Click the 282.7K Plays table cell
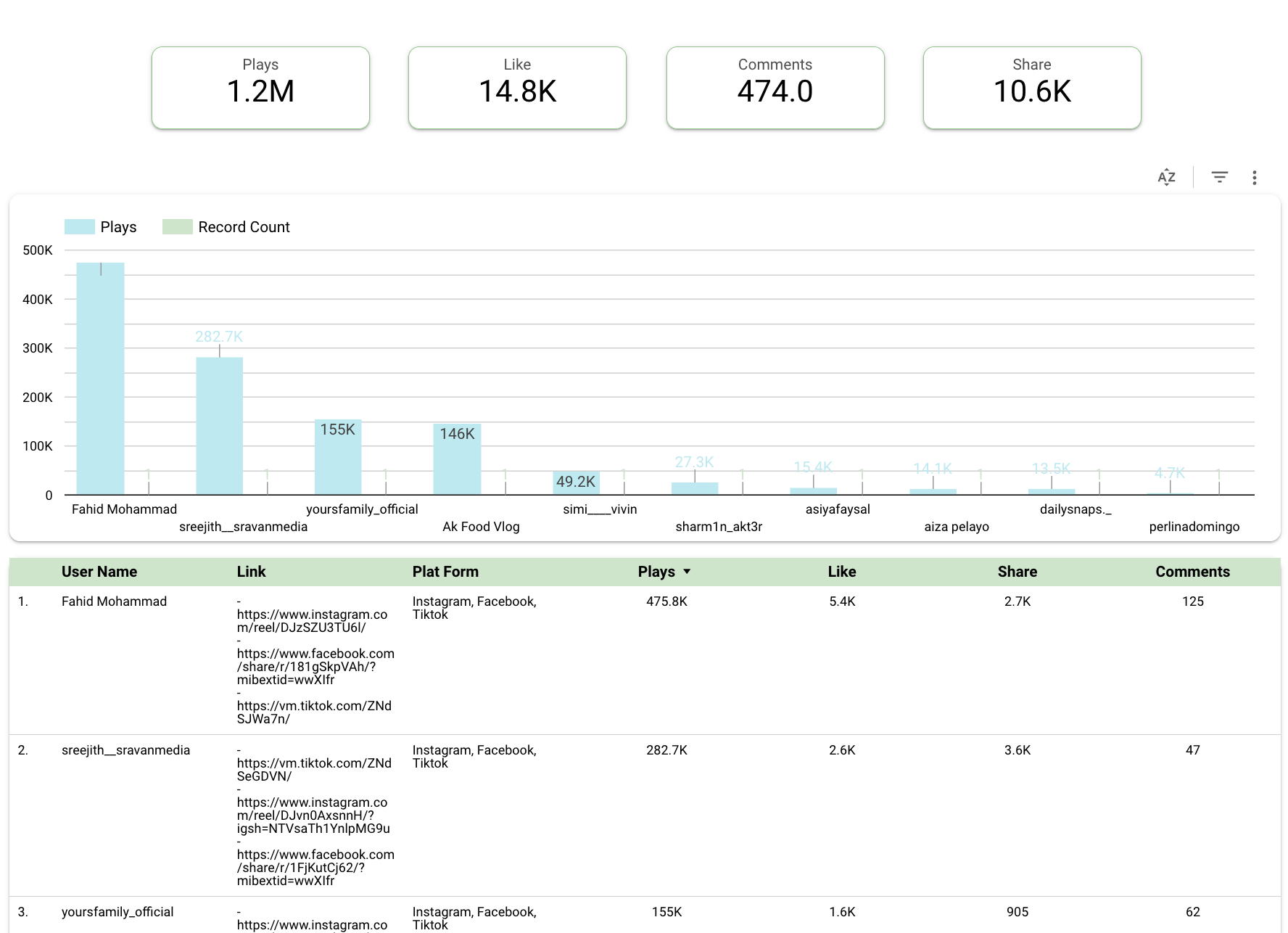The width and height of the screenshot is (1288, 933). [x=666, y=750]
